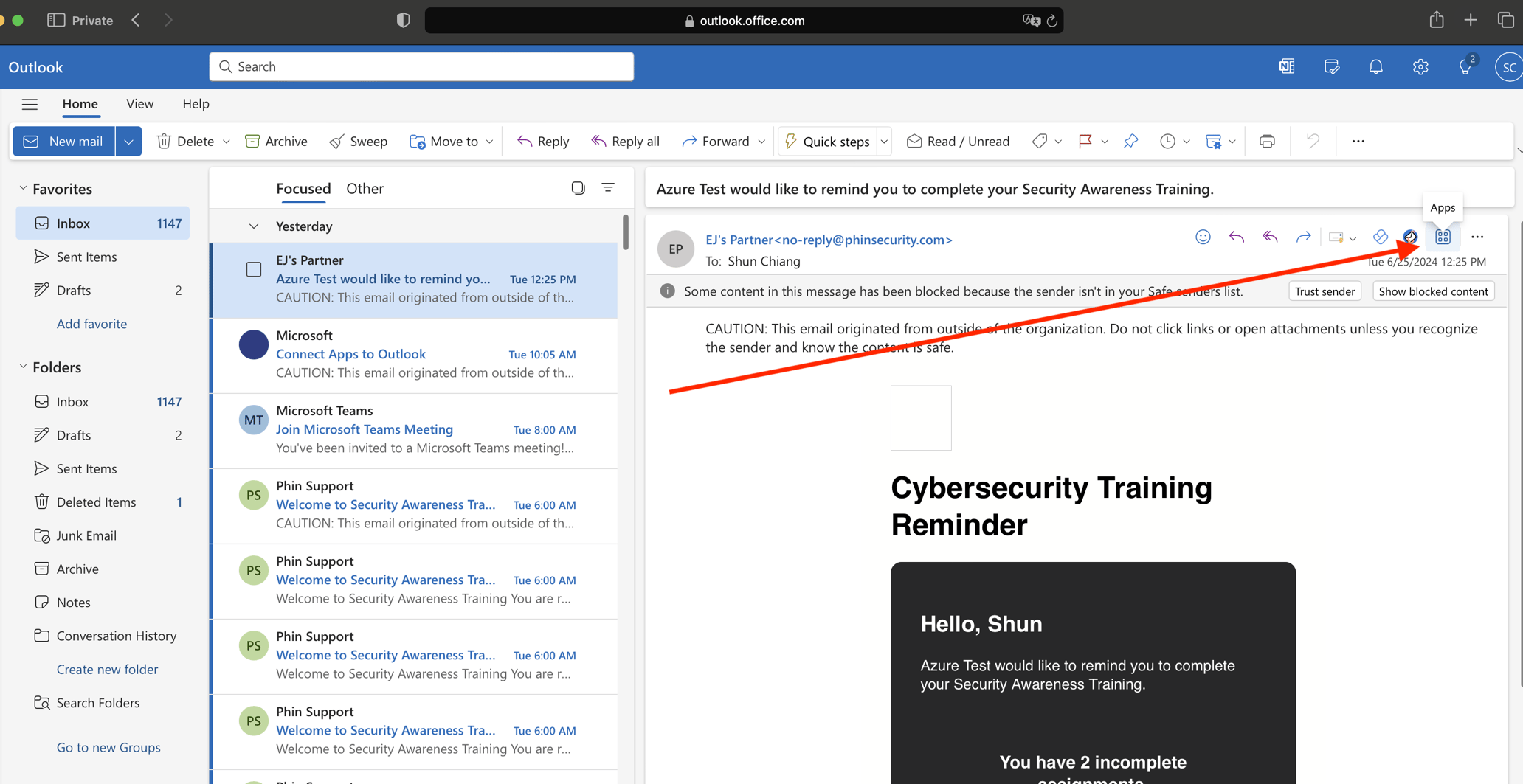Viewport: 1523px width, 784px height.
Task: Click Trust sender on the blocked content banner
Action: 1325,291
